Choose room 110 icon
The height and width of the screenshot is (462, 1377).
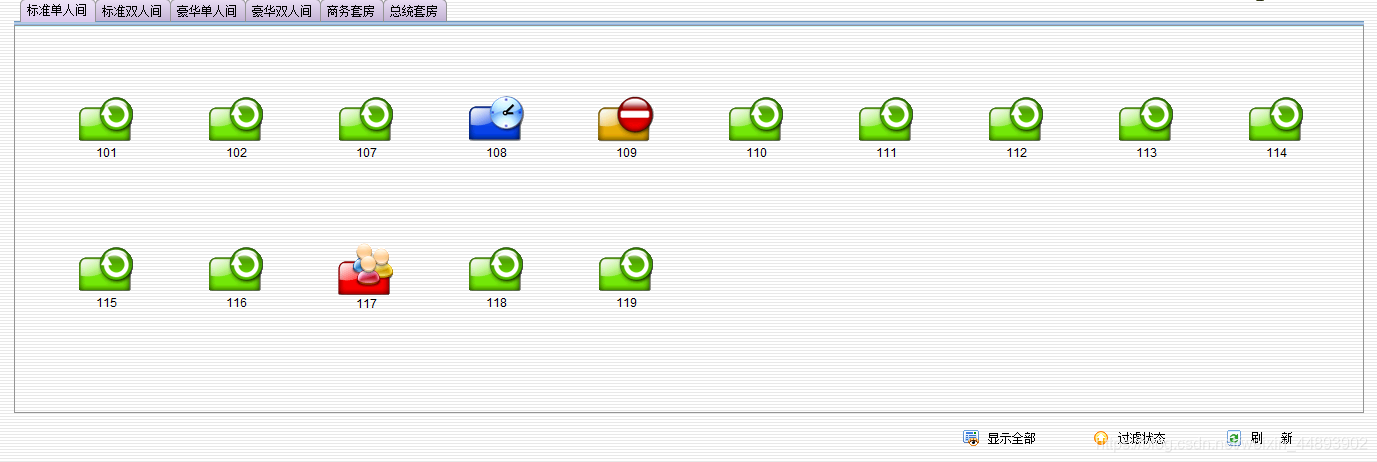(x=756, y=119)
